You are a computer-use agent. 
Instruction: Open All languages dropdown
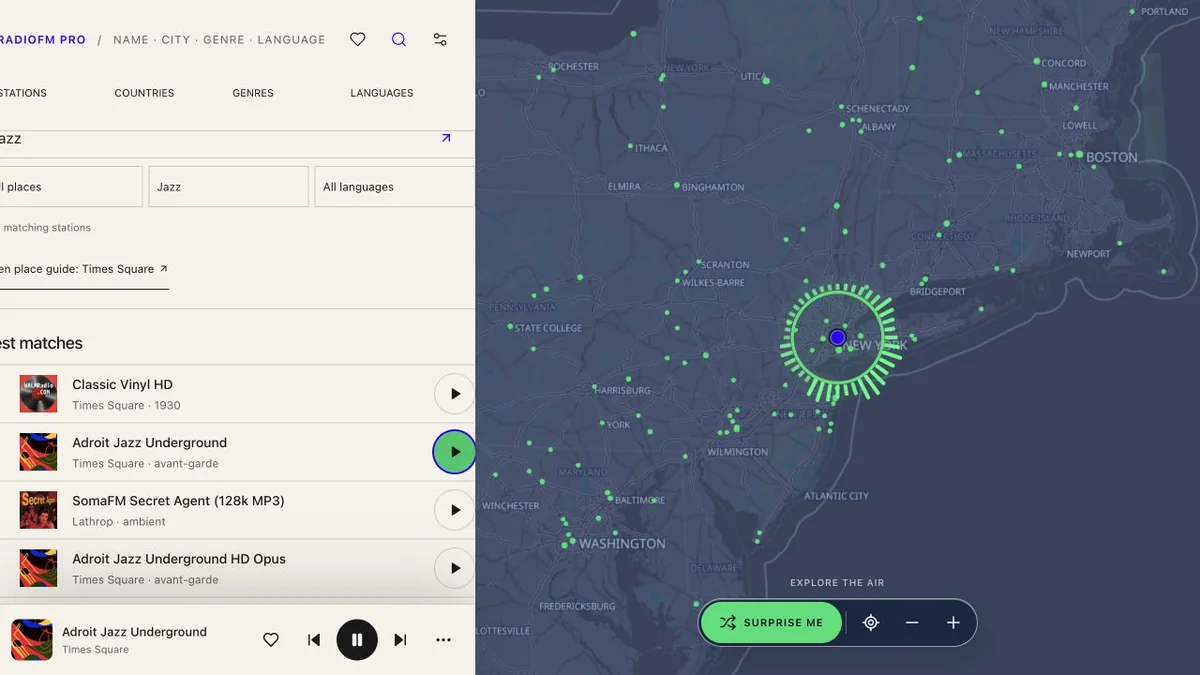[x=395, y=187]
